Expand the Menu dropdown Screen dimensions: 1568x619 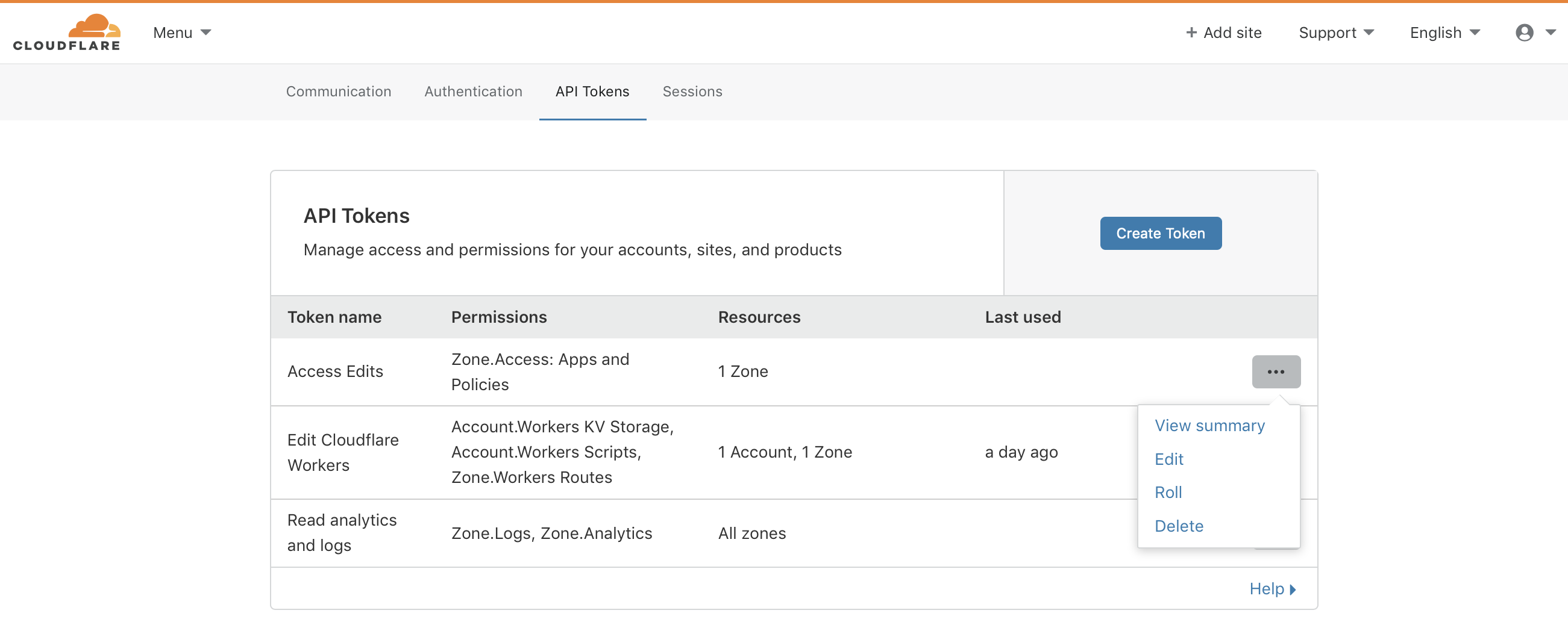pyautogui.click(x=181, y=33)
